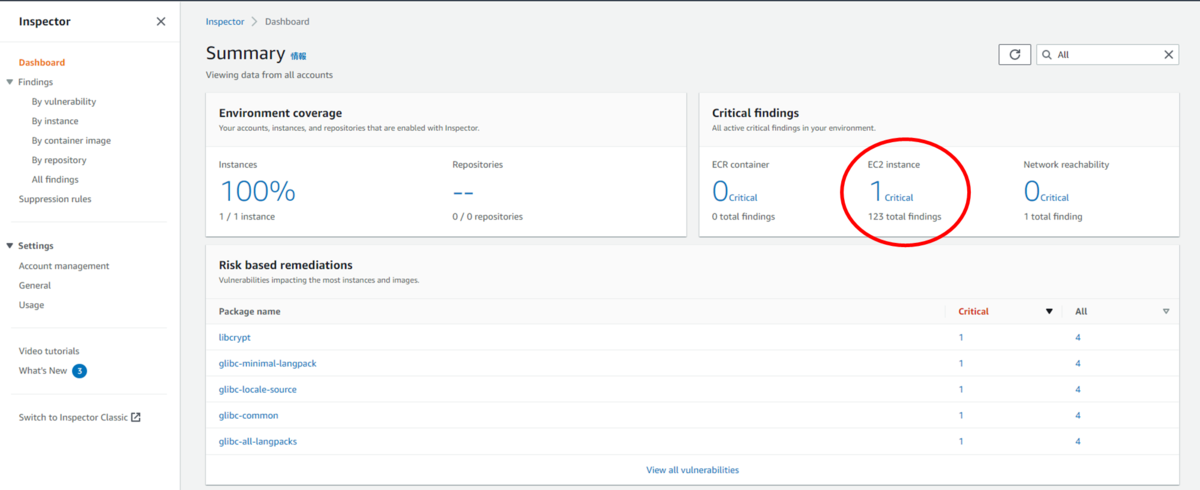Click into the search input field showing All
This screenshot has height=490, width=1200.
pos(1106,55)
